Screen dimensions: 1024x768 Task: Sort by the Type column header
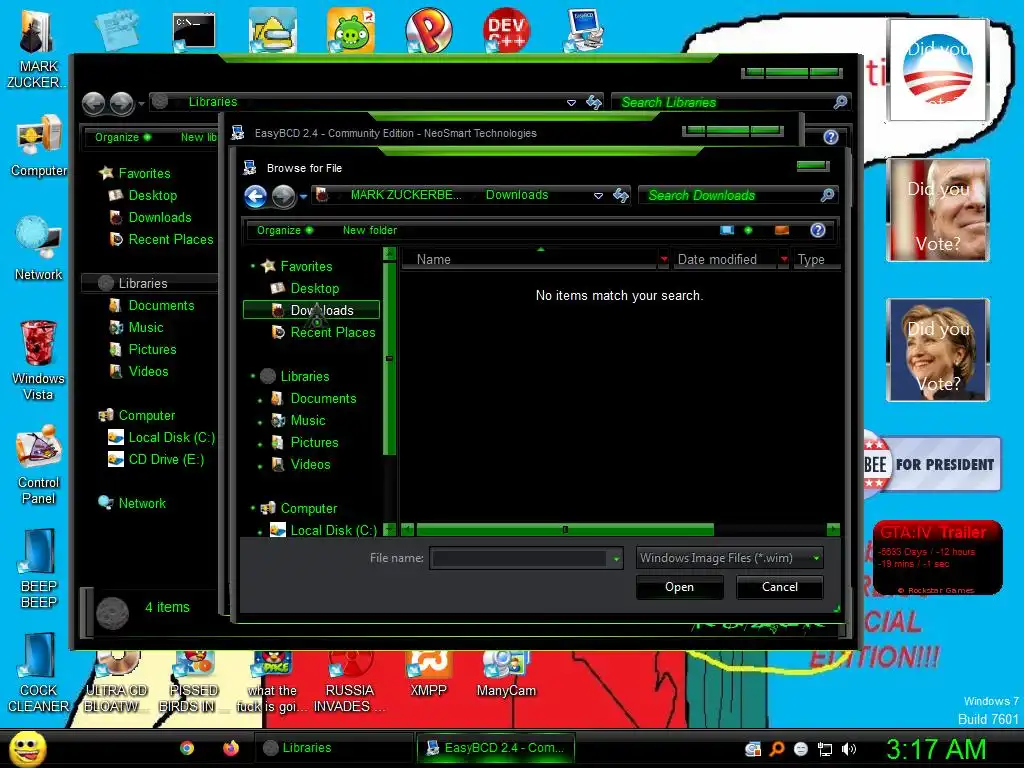pyautogui.click(x=816, y=259)
